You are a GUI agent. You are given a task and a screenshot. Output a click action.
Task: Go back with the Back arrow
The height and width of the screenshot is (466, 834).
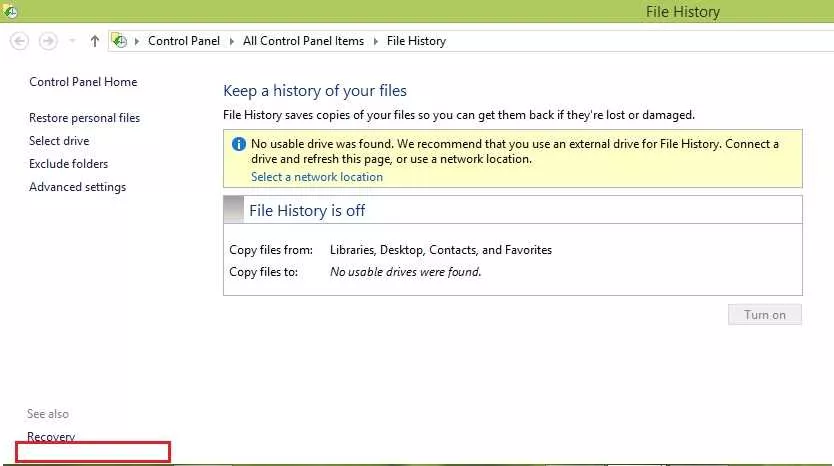20,41
